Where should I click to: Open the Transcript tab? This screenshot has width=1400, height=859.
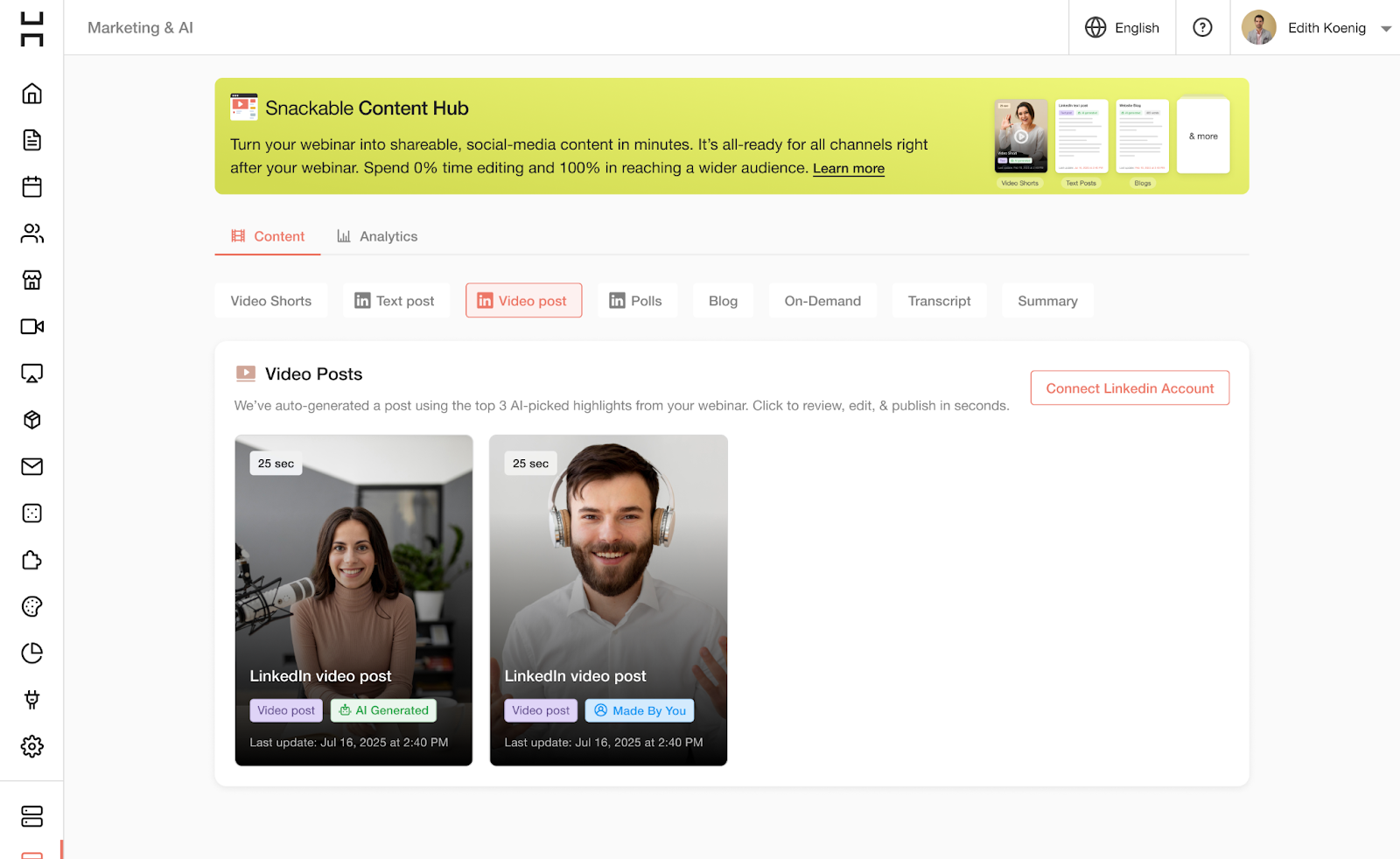click(939, 301)
